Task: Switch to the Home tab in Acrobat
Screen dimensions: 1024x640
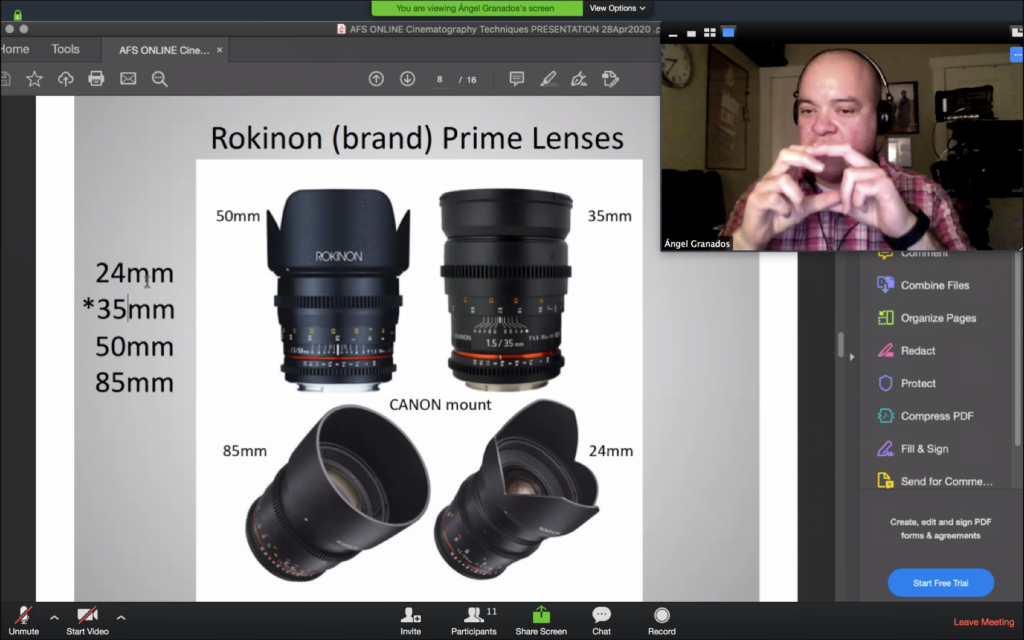Action: pyautogui.click(x=14, y=49)
